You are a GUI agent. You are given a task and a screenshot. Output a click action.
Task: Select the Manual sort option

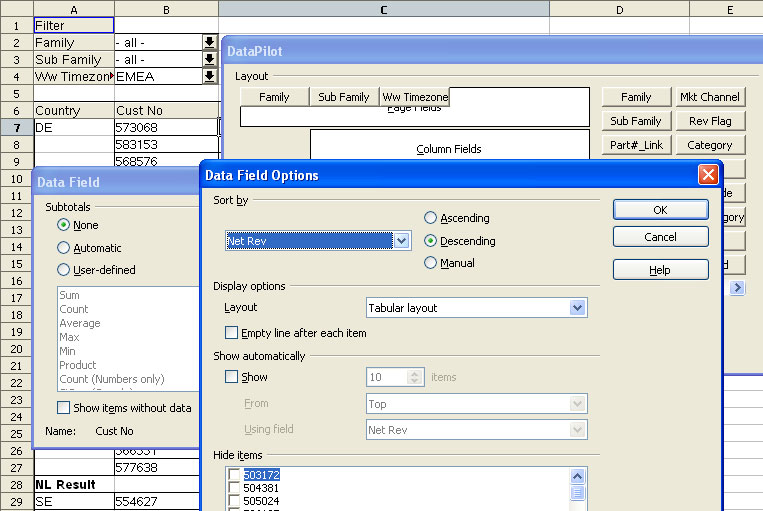431,263
